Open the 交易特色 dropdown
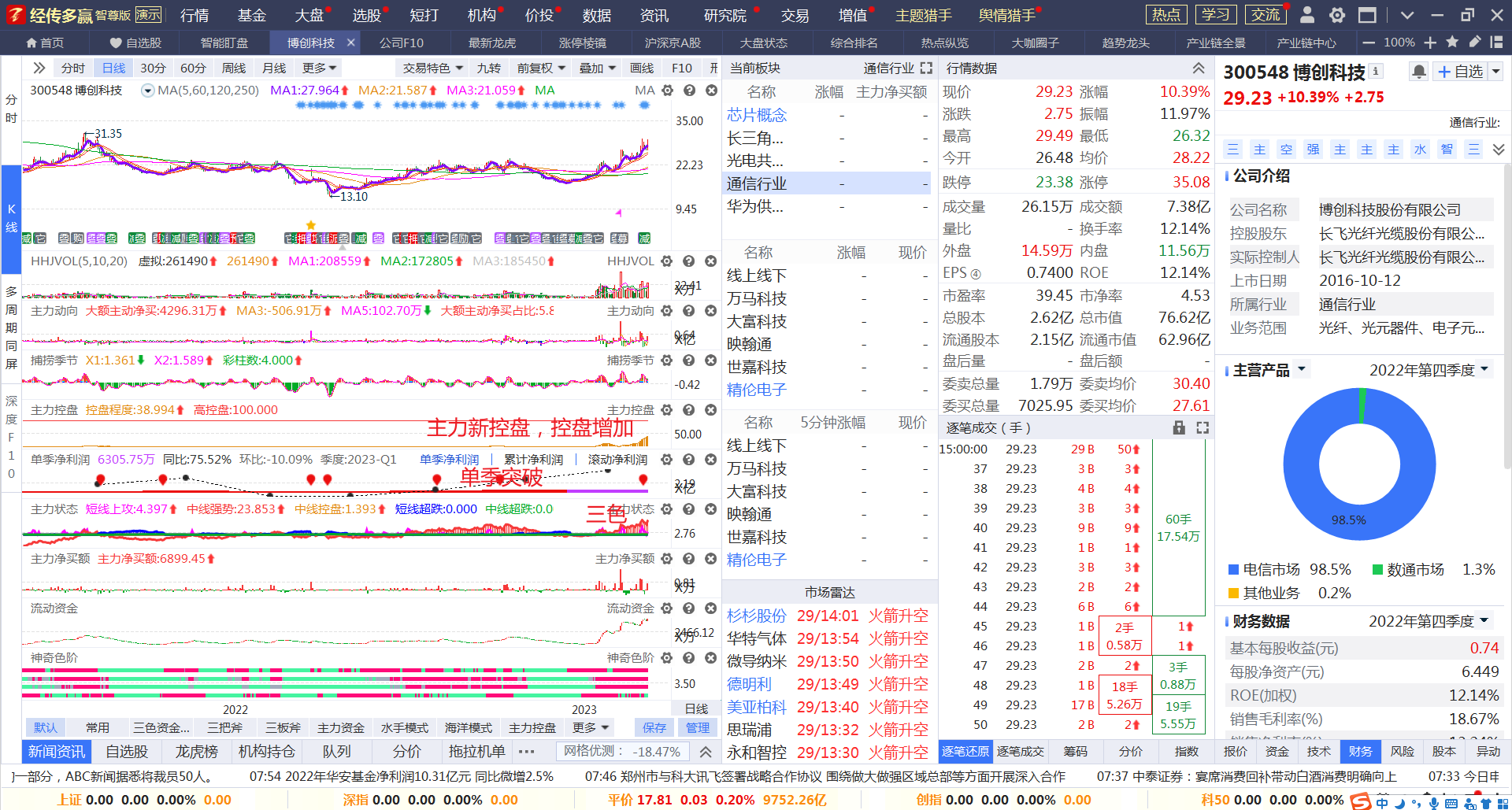 tap(432, 68)
